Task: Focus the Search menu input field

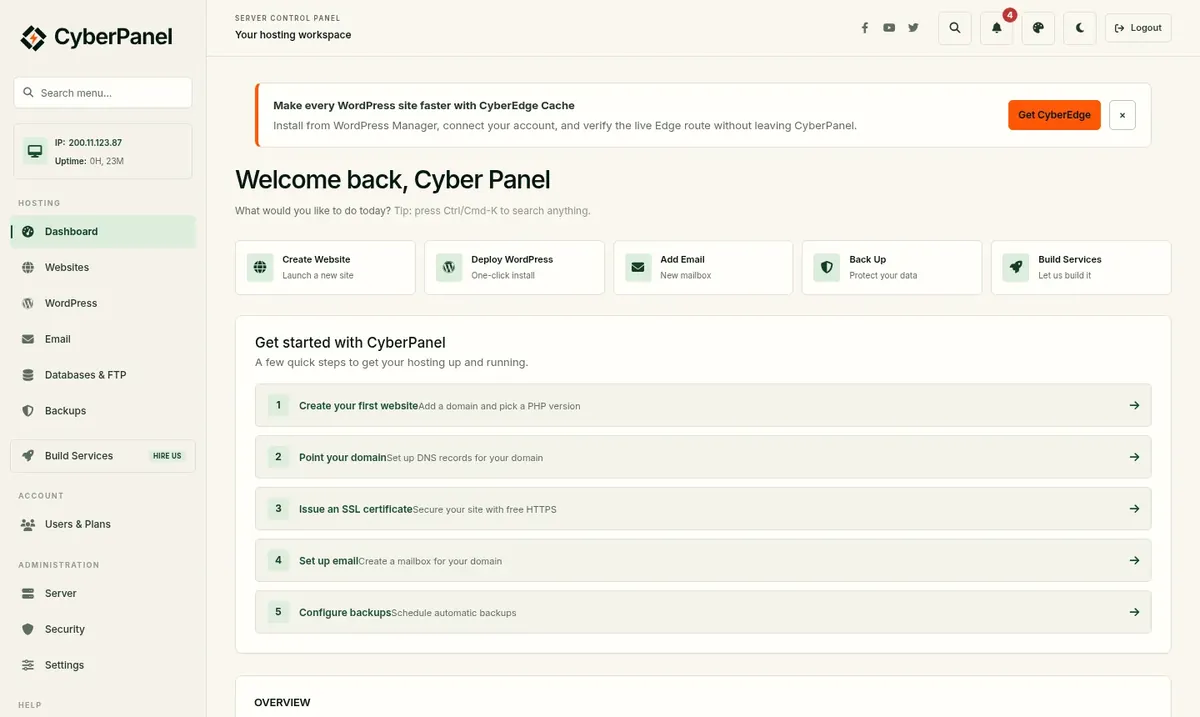Action: pyautogui.click(x=103, y=93)
